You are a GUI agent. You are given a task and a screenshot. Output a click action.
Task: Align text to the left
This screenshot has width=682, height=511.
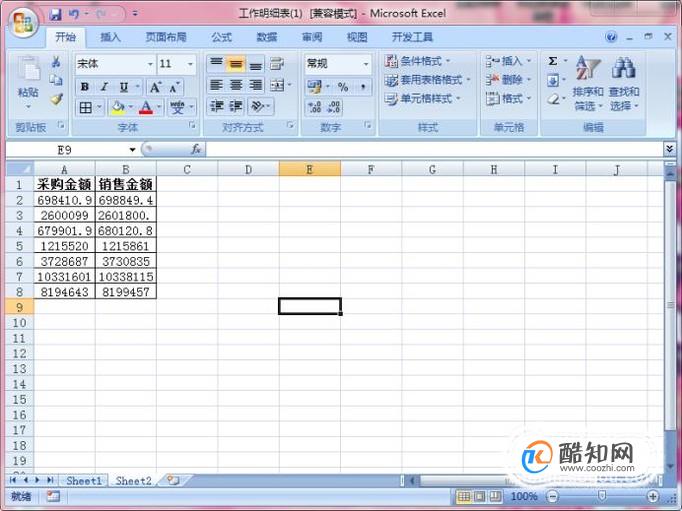216,85
